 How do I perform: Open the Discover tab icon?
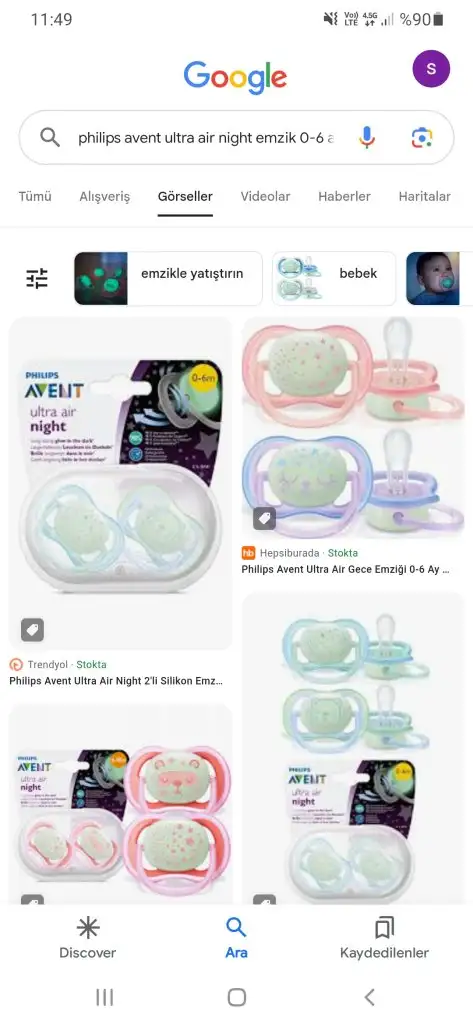pyautogui.click(x=88, y=927)
